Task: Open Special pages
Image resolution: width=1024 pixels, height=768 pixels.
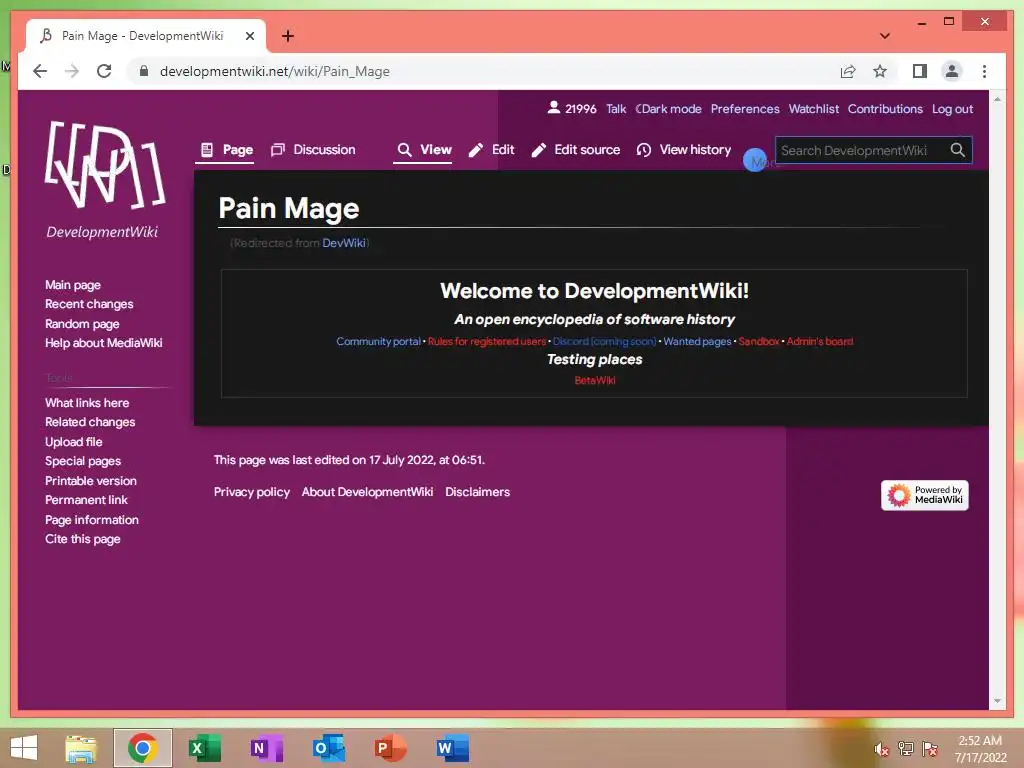Action: [83, 461]
